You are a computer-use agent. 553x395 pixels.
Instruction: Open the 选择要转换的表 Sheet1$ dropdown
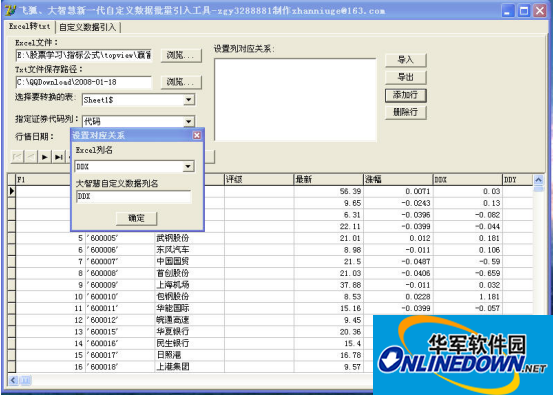[x=189, y=100]
